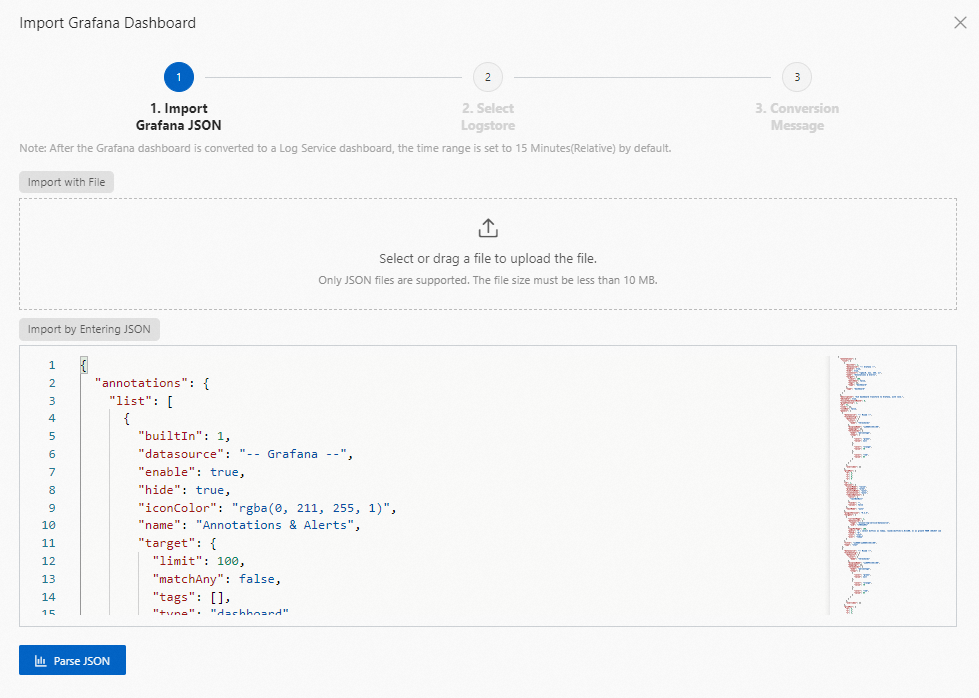Click 'Select or drag a file' upload text

coord(488,258)
